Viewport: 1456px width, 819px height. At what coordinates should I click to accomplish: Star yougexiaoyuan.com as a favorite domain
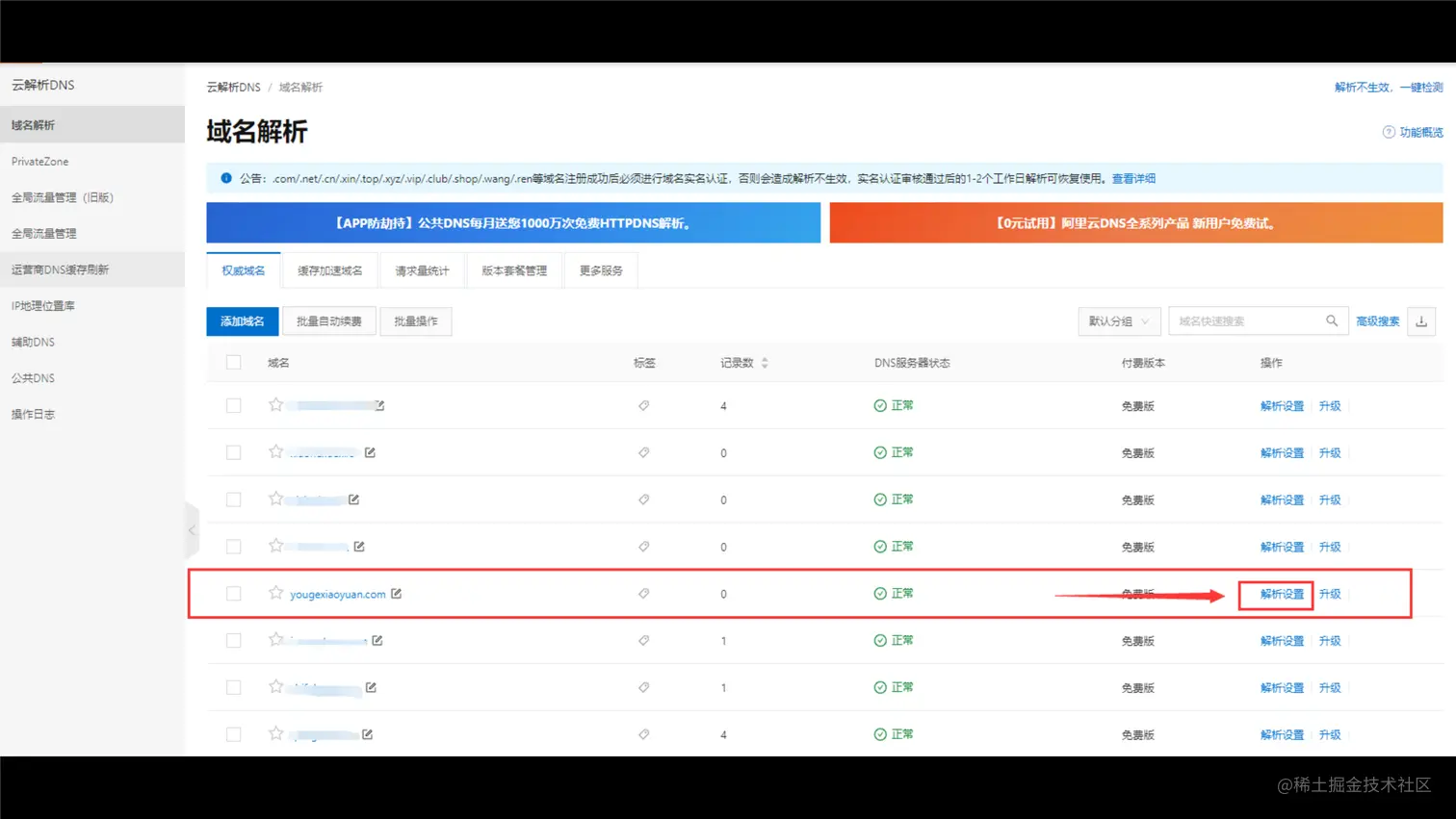coord(274,594)
